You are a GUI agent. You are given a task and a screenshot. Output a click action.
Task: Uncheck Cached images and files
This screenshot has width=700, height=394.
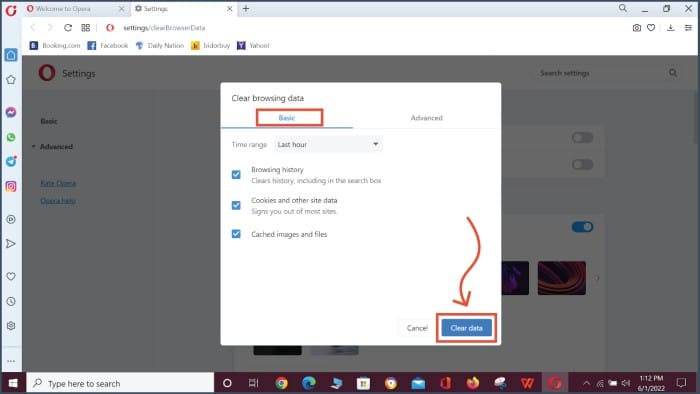point(236,234)
